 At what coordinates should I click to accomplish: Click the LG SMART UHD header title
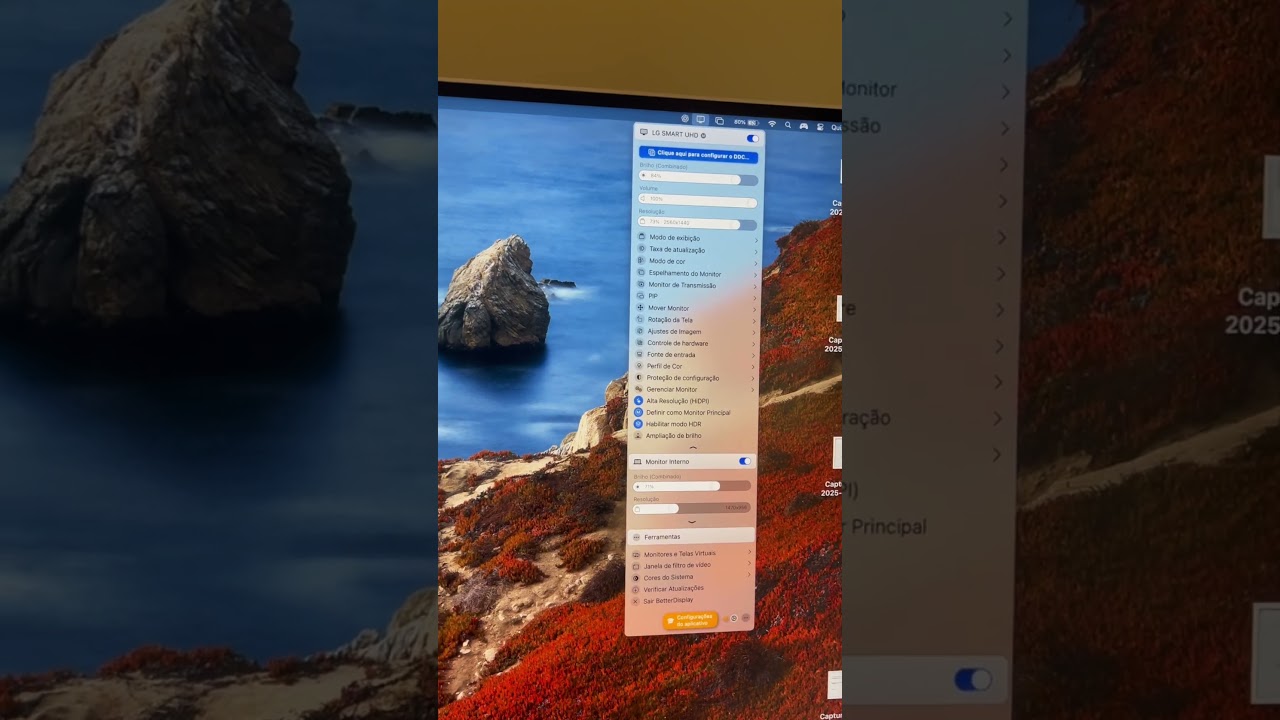click(676, 133)
